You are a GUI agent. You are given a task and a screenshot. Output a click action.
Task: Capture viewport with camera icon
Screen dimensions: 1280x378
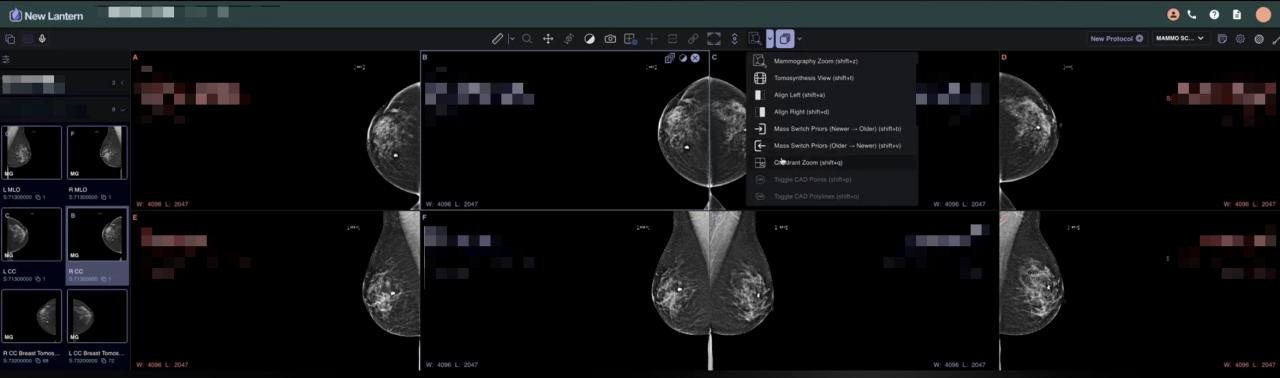(610, 39)
